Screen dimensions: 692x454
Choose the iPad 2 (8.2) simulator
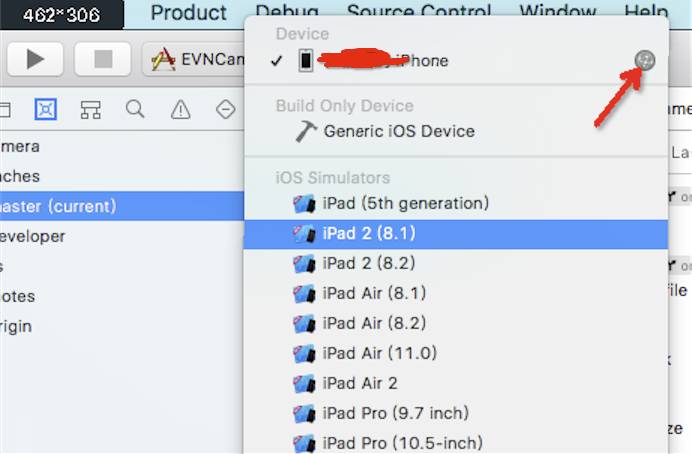click(456, 263)
